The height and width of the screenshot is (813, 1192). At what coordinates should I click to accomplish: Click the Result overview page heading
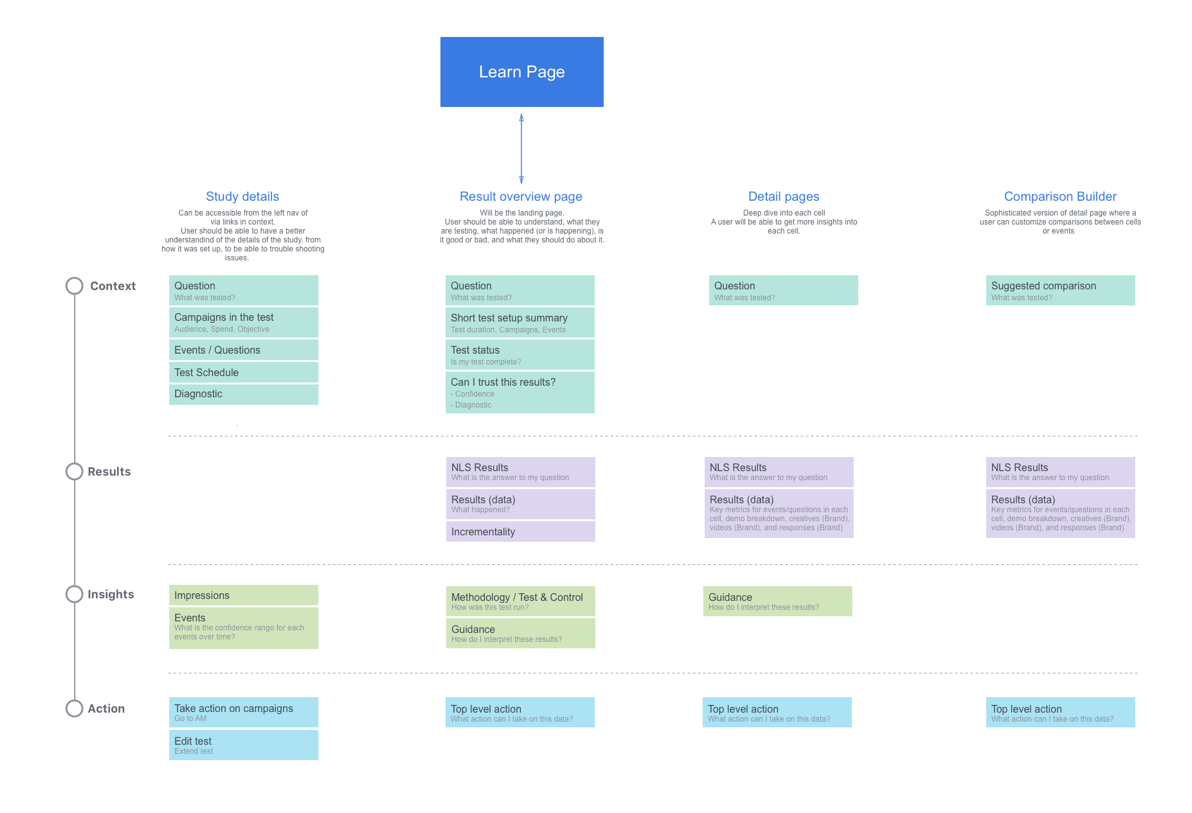click(520, 196)
